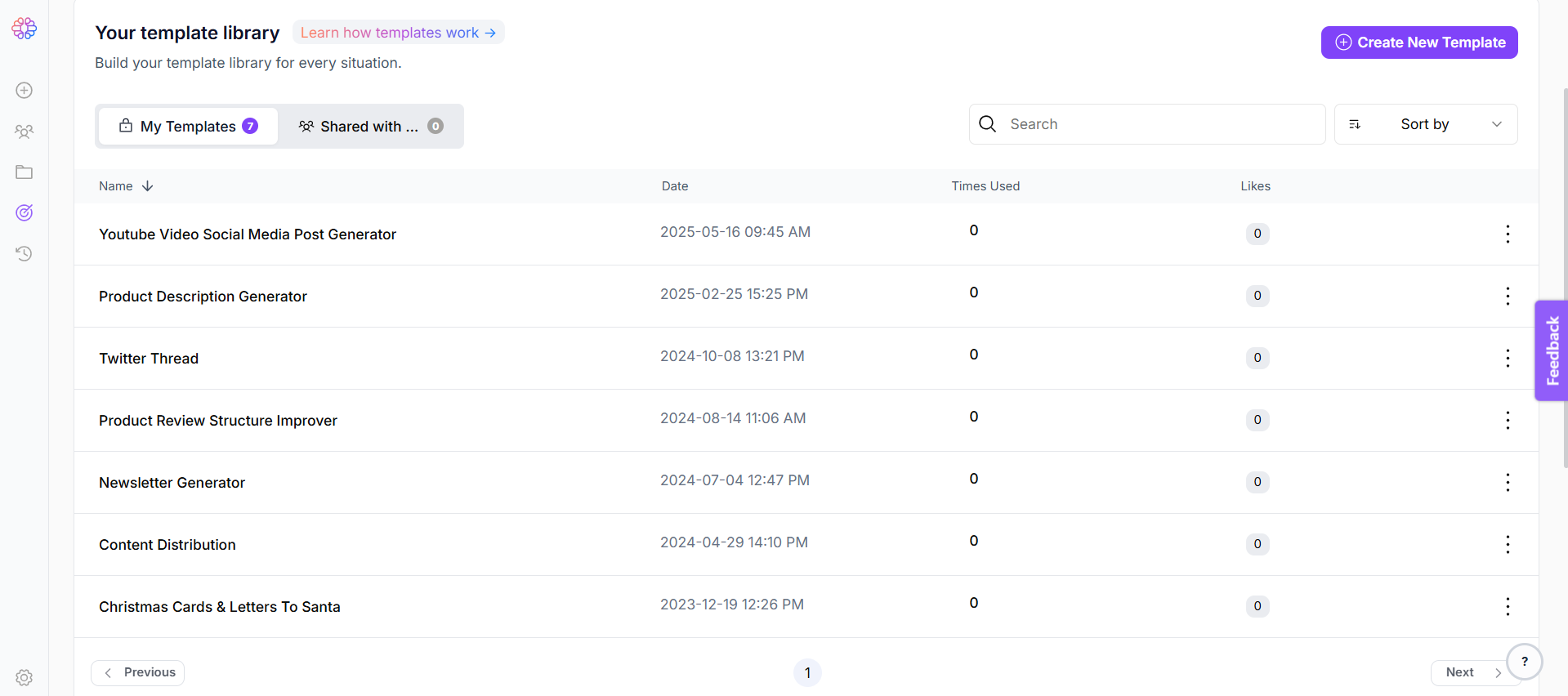Image resolution: width=1568 pixels, height=696 pixels.
Task: Click Create New Template button
Action: [x=1419, y=42]
